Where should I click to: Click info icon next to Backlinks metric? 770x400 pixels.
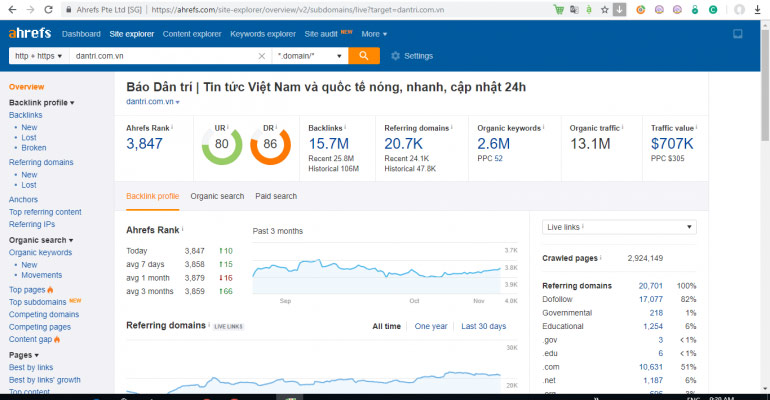[345, 127]
